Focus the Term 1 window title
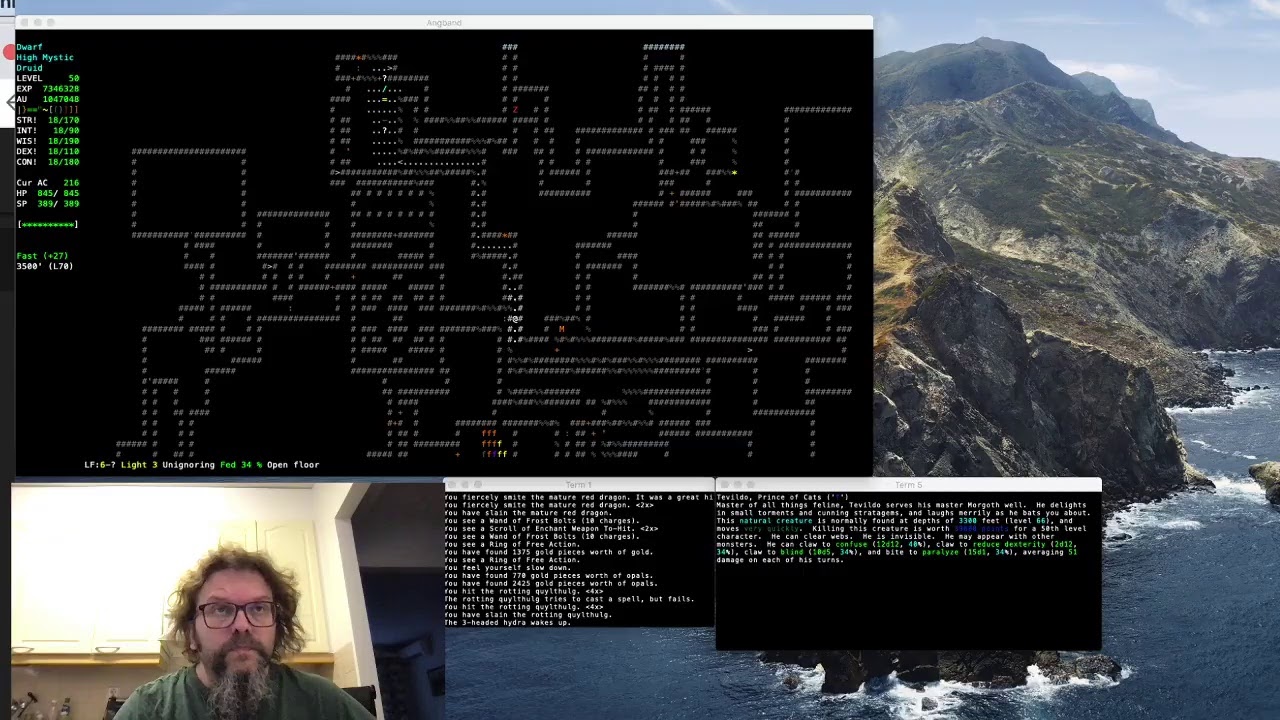This screenshot has height=720, width=1280. coord(579,485)
